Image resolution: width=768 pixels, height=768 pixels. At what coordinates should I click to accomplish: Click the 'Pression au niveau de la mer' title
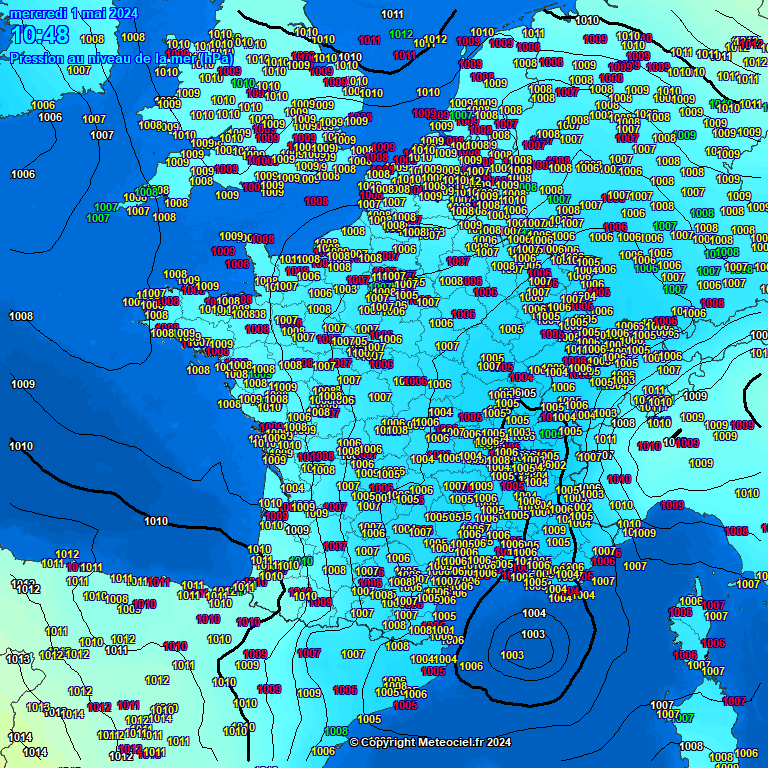tap(121, 59)
